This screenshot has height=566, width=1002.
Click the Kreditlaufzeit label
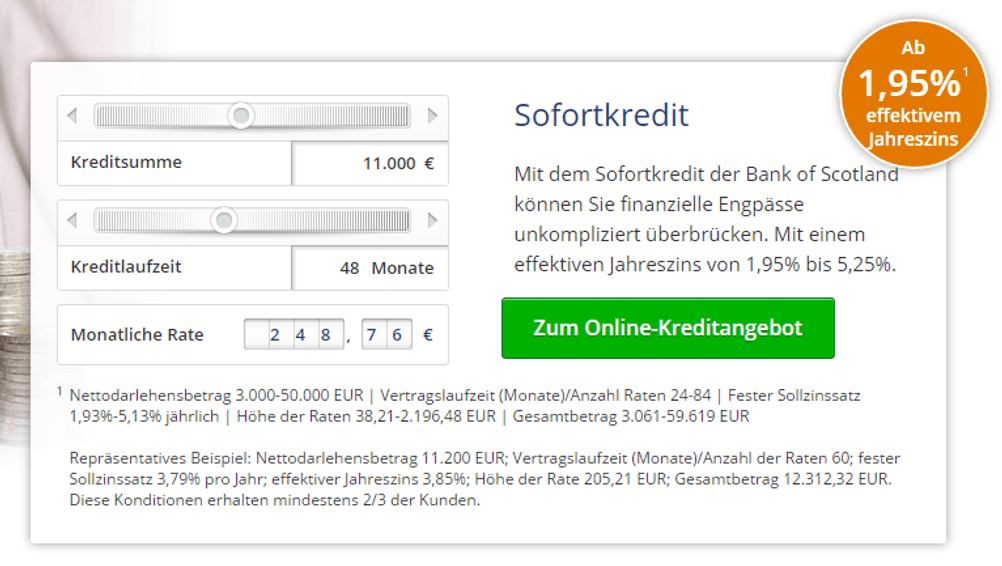pyautogui.click(x=126, y=267)
